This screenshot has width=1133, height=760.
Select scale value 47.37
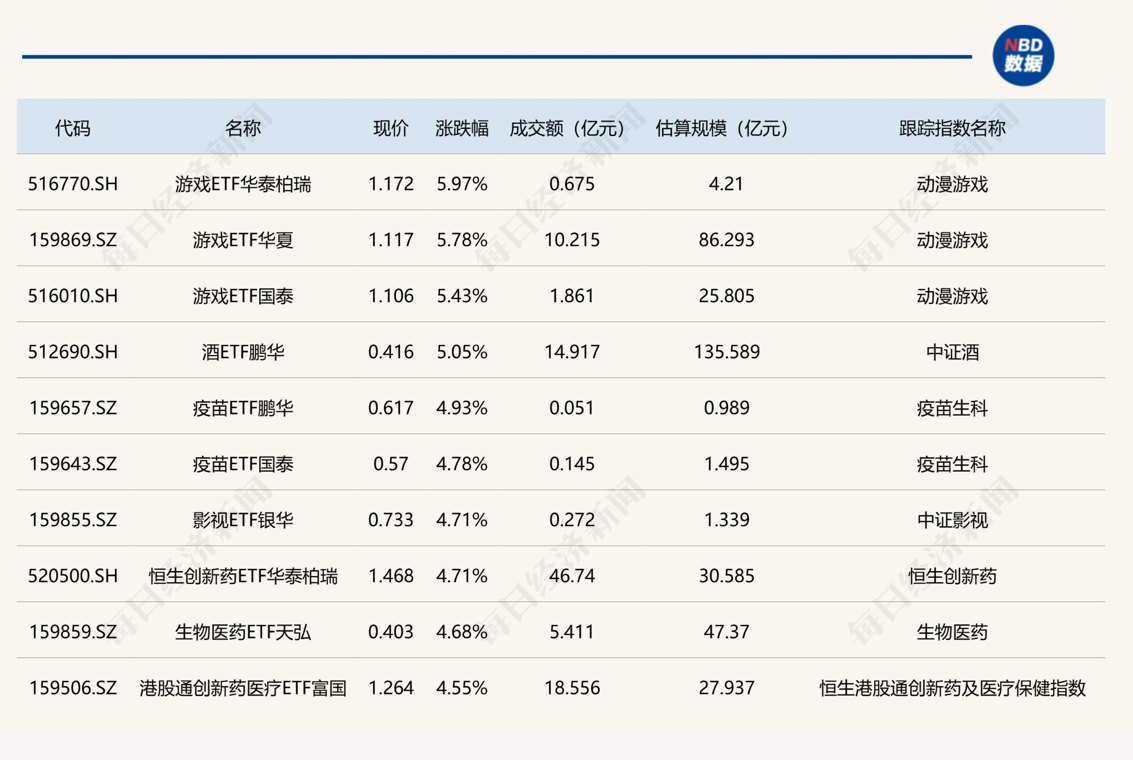point(726,632)
